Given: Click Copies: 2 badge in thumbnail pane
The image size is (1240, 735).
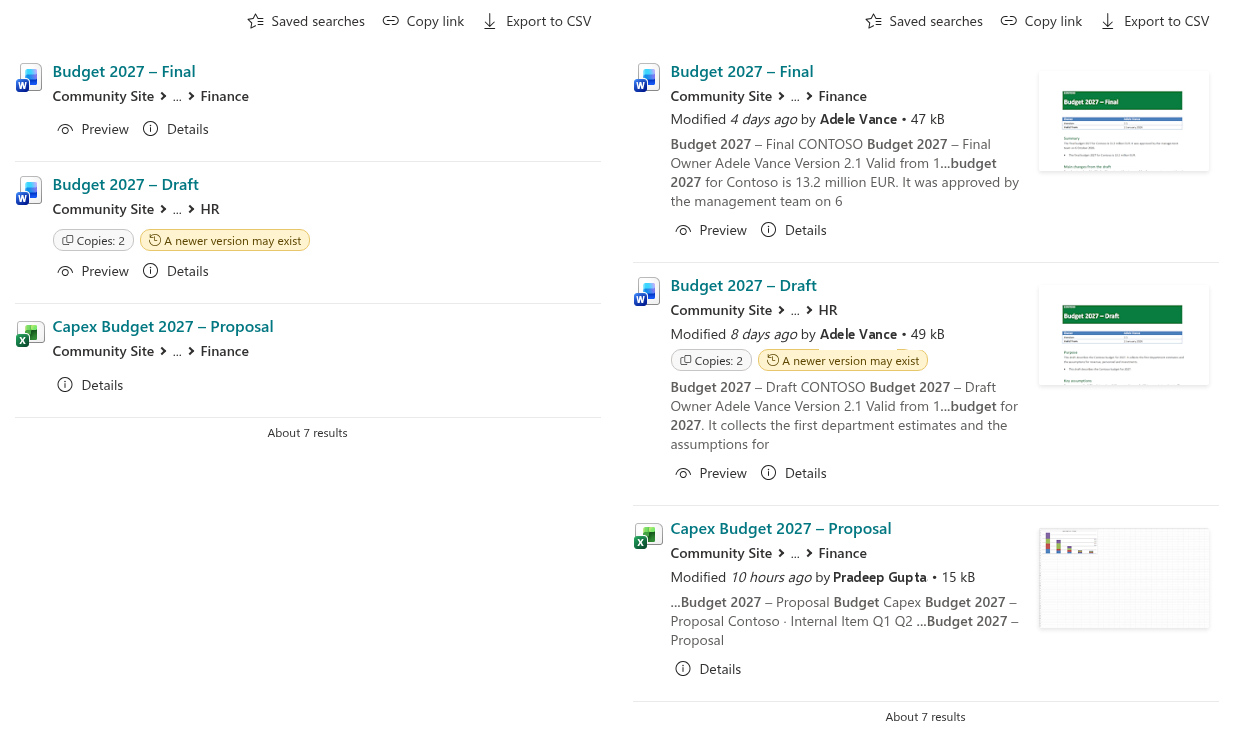Looking at the screenshot, I should (711, 360).
